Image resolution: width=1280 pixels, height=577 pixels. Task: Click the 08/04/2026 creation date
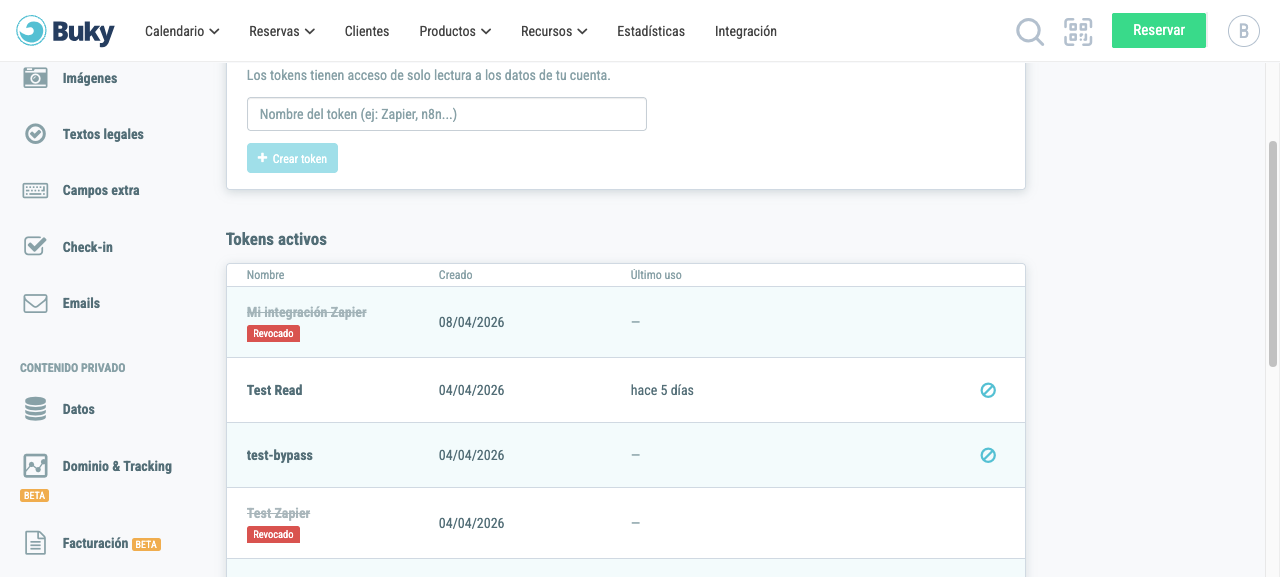click(x=472, y=322)
